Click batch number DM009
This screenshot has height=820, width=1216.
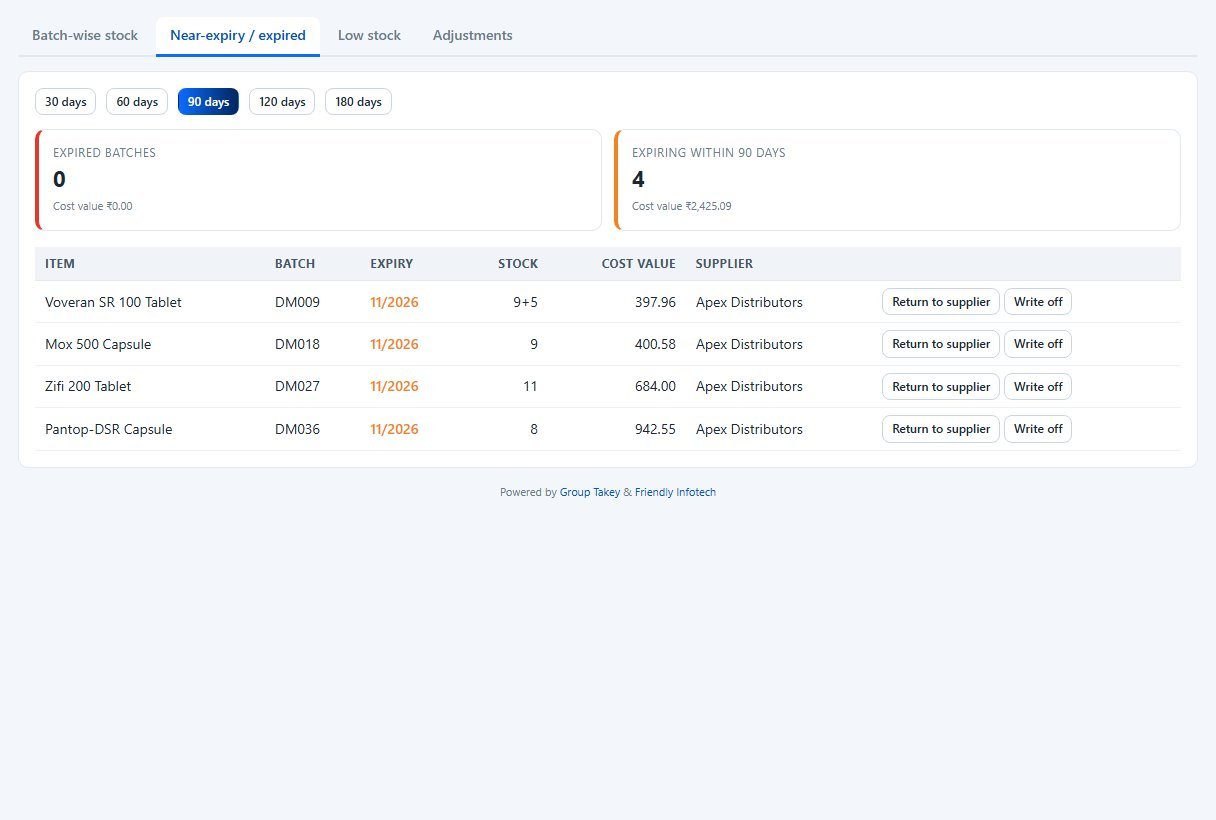tap(298, 302)
